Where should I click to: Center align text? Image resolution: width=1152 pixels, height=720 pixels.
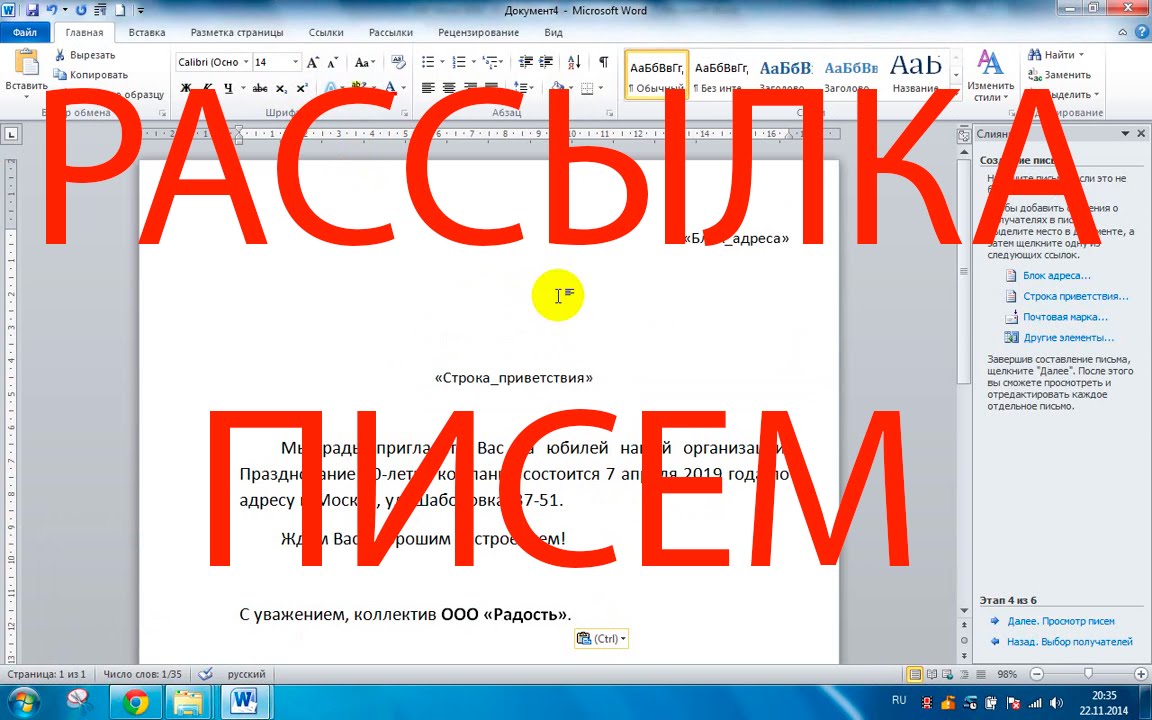point(449,88)
